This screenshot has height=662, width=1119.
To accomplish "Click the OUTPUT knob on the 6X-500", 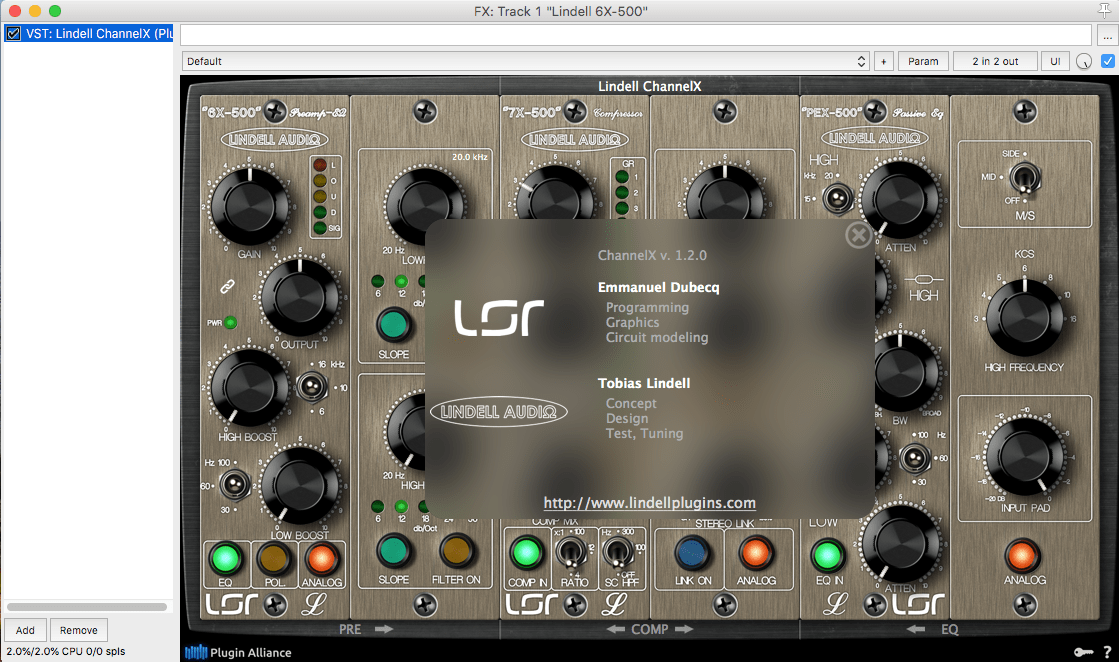I will click(x=300, y=297).
